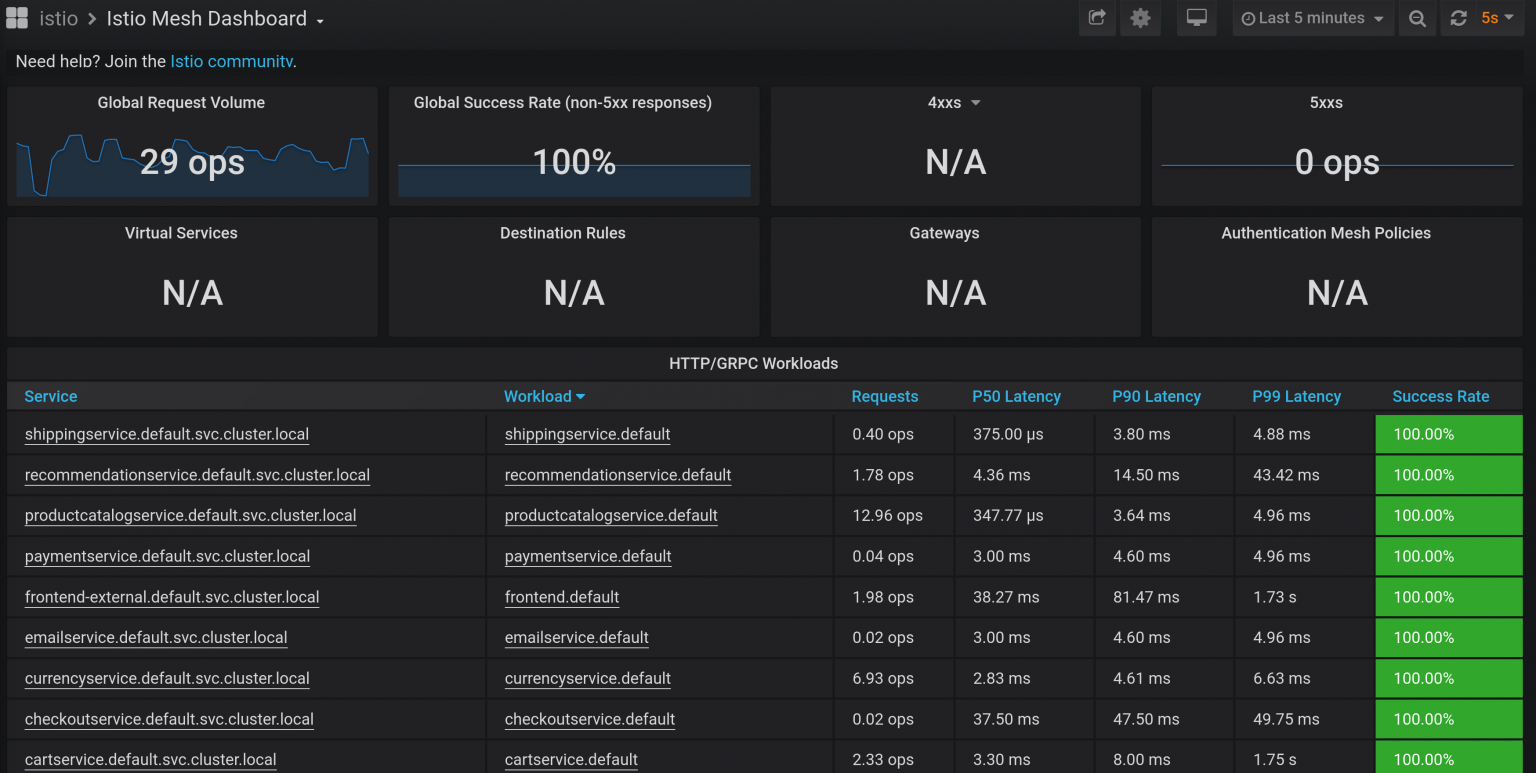Open the cartservice.default workload link
Screen dimensions: 1536x773
tap(571, 759)
